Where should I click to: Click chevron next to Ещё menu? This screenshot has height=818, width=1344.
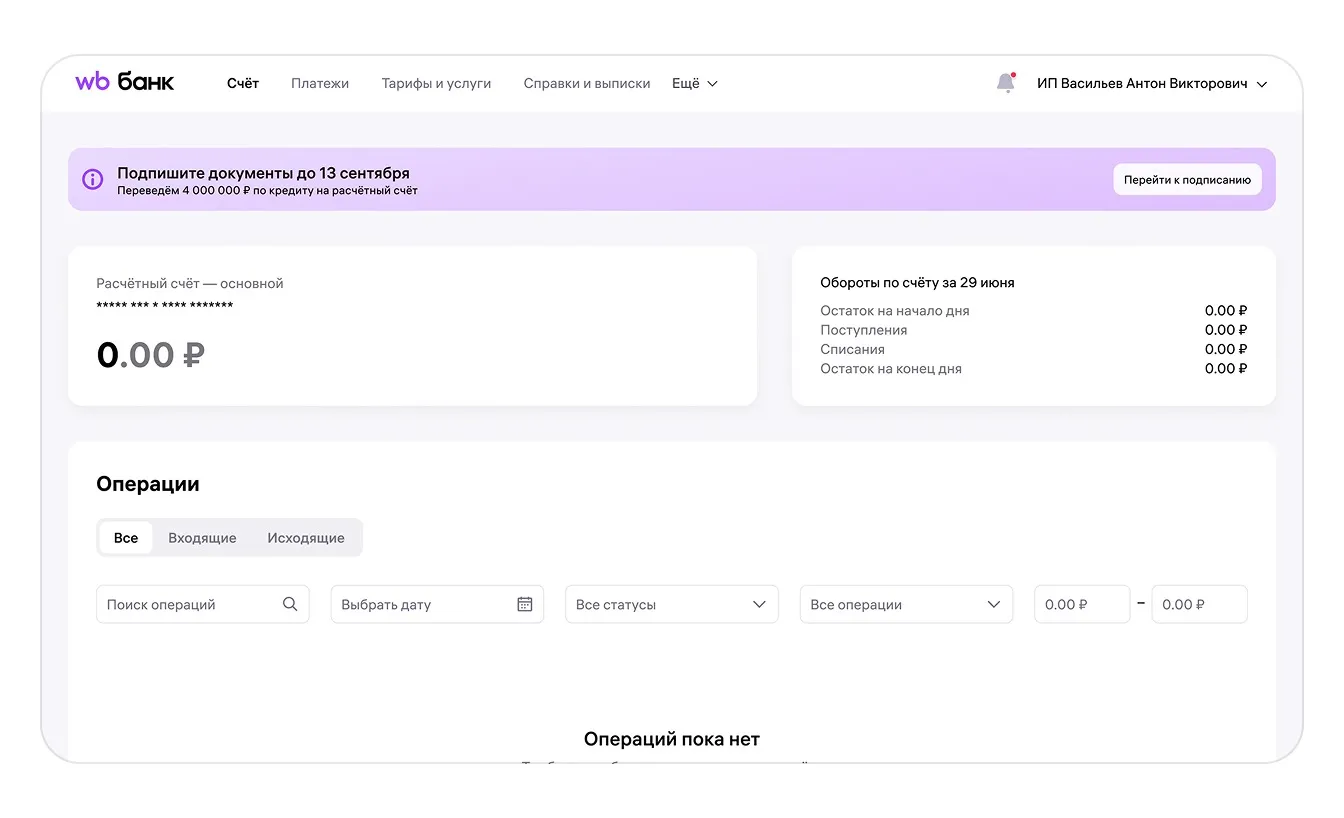coord(713,84)
